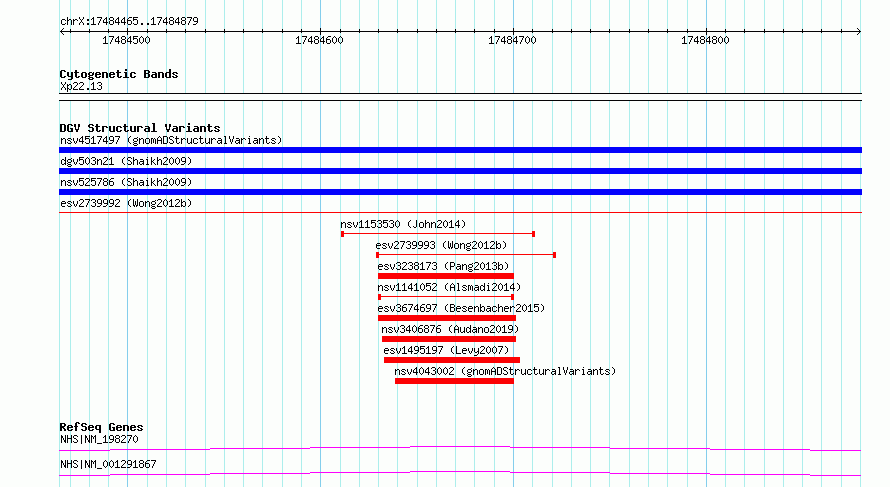Screen dimensions: 890x487
Task: Click the thick red bar under esv3674697
Action: coord(447,318)
